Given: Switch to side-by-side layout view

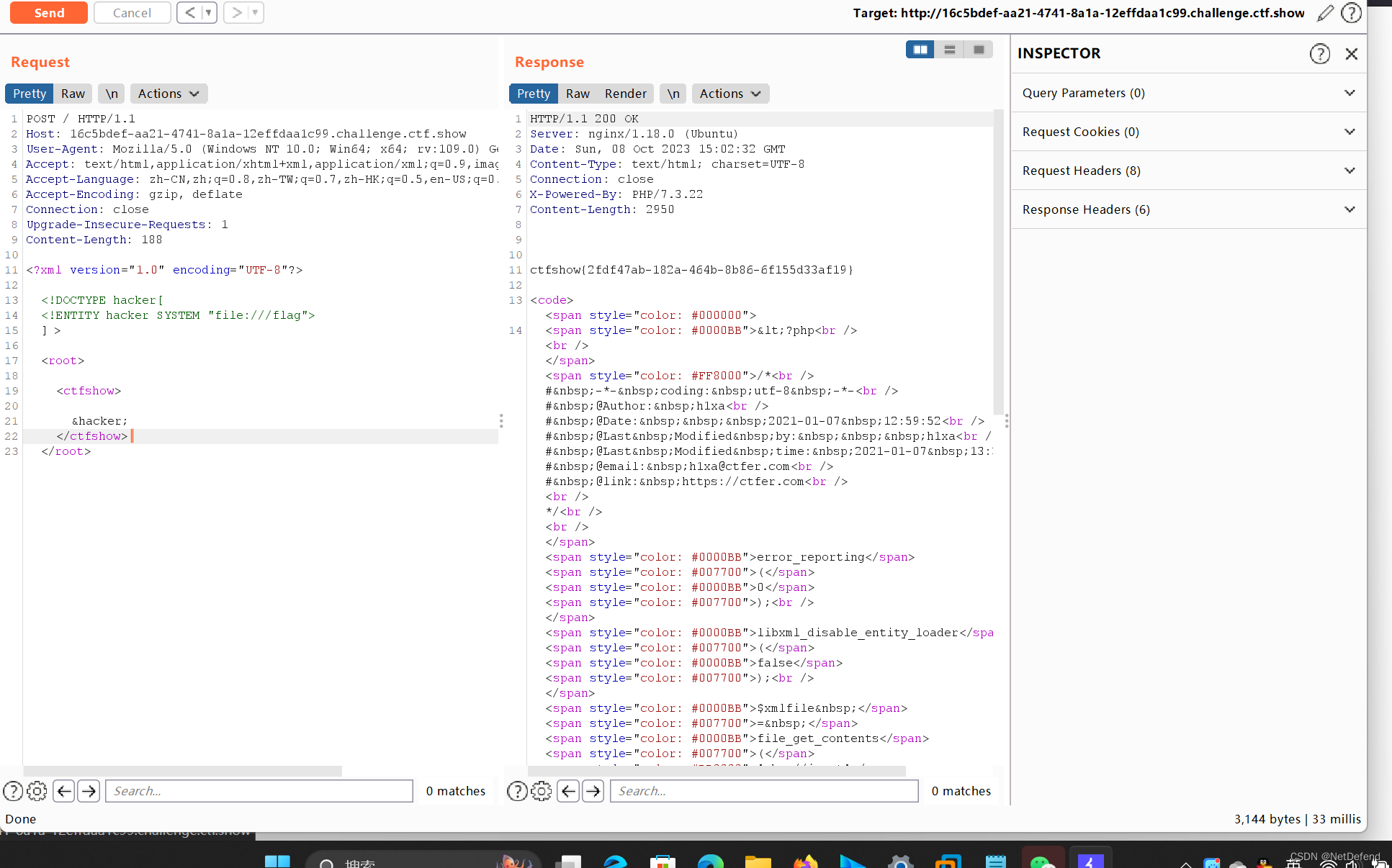Looking at the screenshot, I should point(920,50).
